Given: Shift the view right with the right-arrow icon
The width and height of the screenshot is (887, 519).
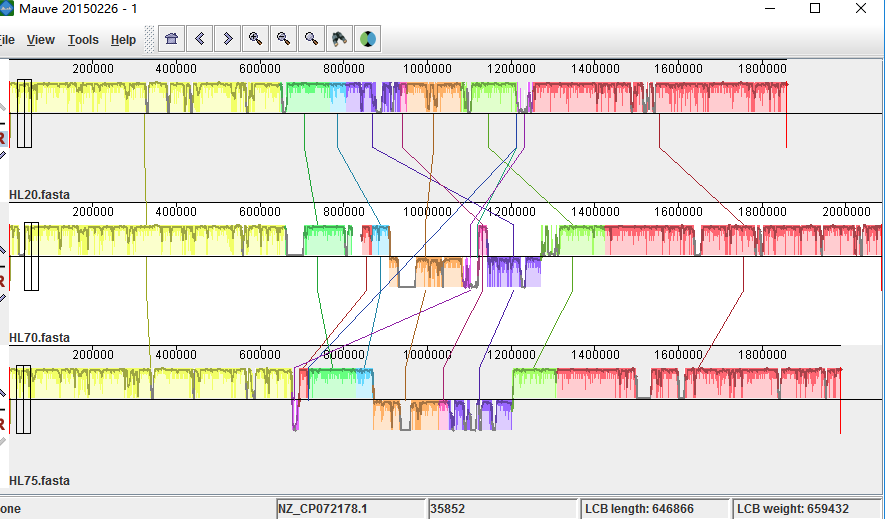Looking at the screenshot, I should pos(227,39).
